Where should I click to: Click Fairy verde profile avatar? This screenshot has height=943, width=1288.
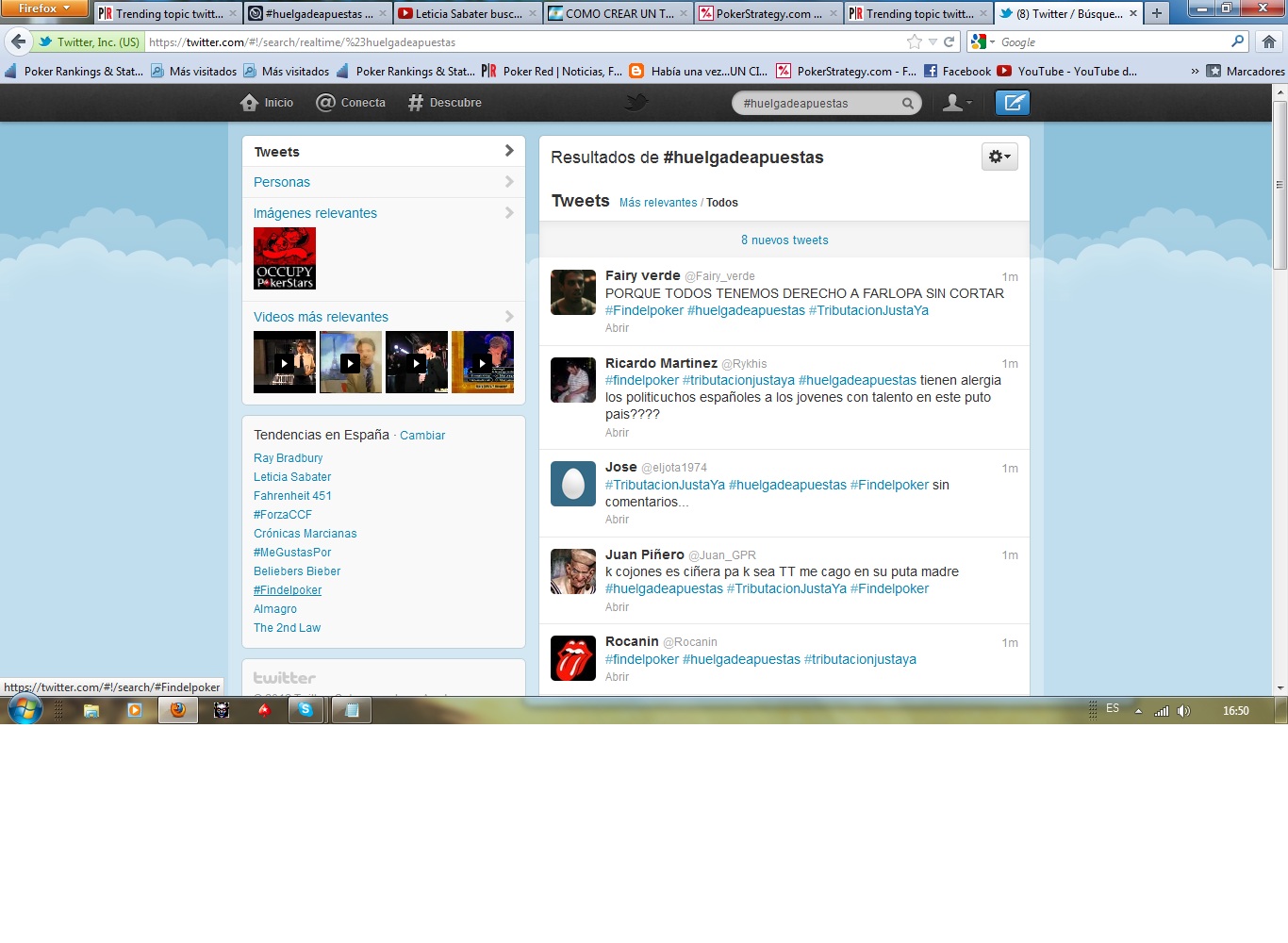pyautogui.click(x=573, y=292)
